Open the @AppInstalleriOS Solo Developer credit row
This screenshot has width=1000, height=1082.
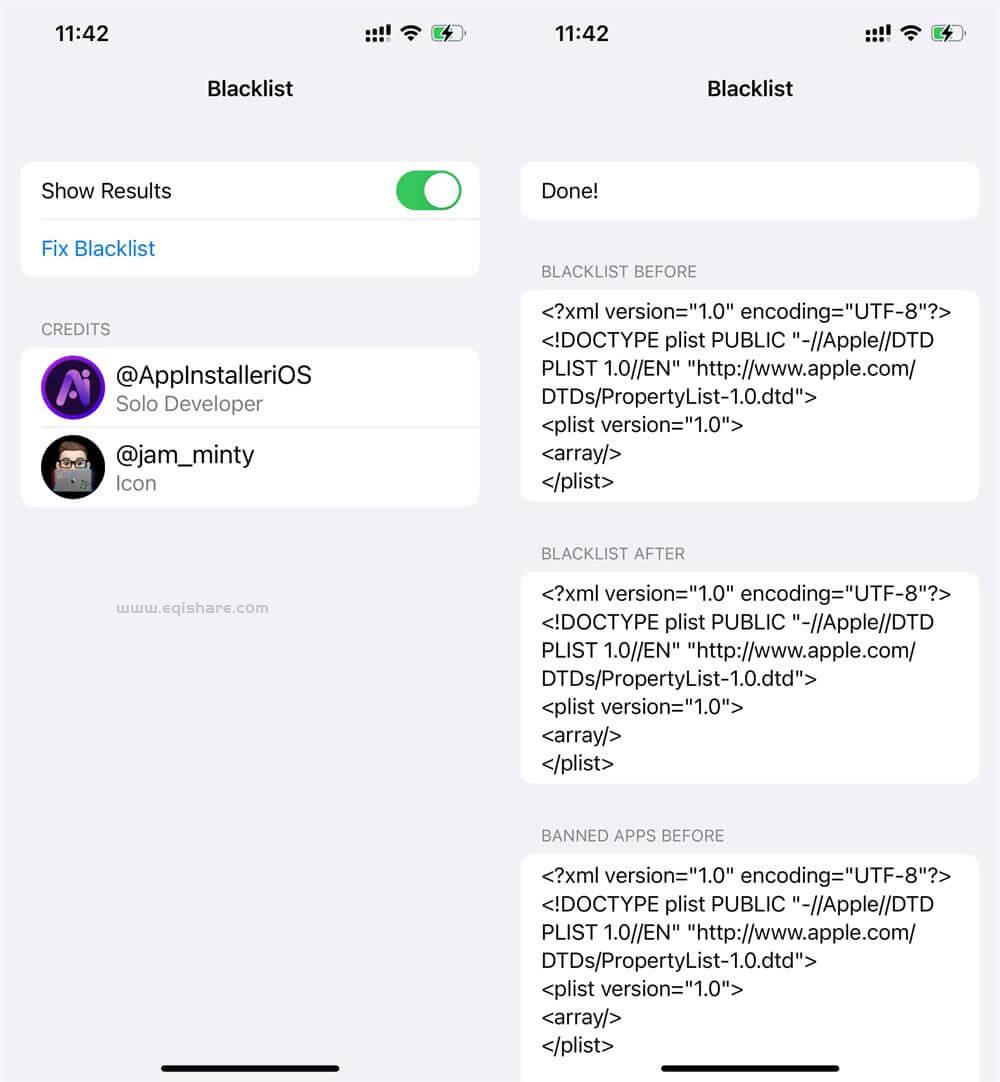coord(250,389)
